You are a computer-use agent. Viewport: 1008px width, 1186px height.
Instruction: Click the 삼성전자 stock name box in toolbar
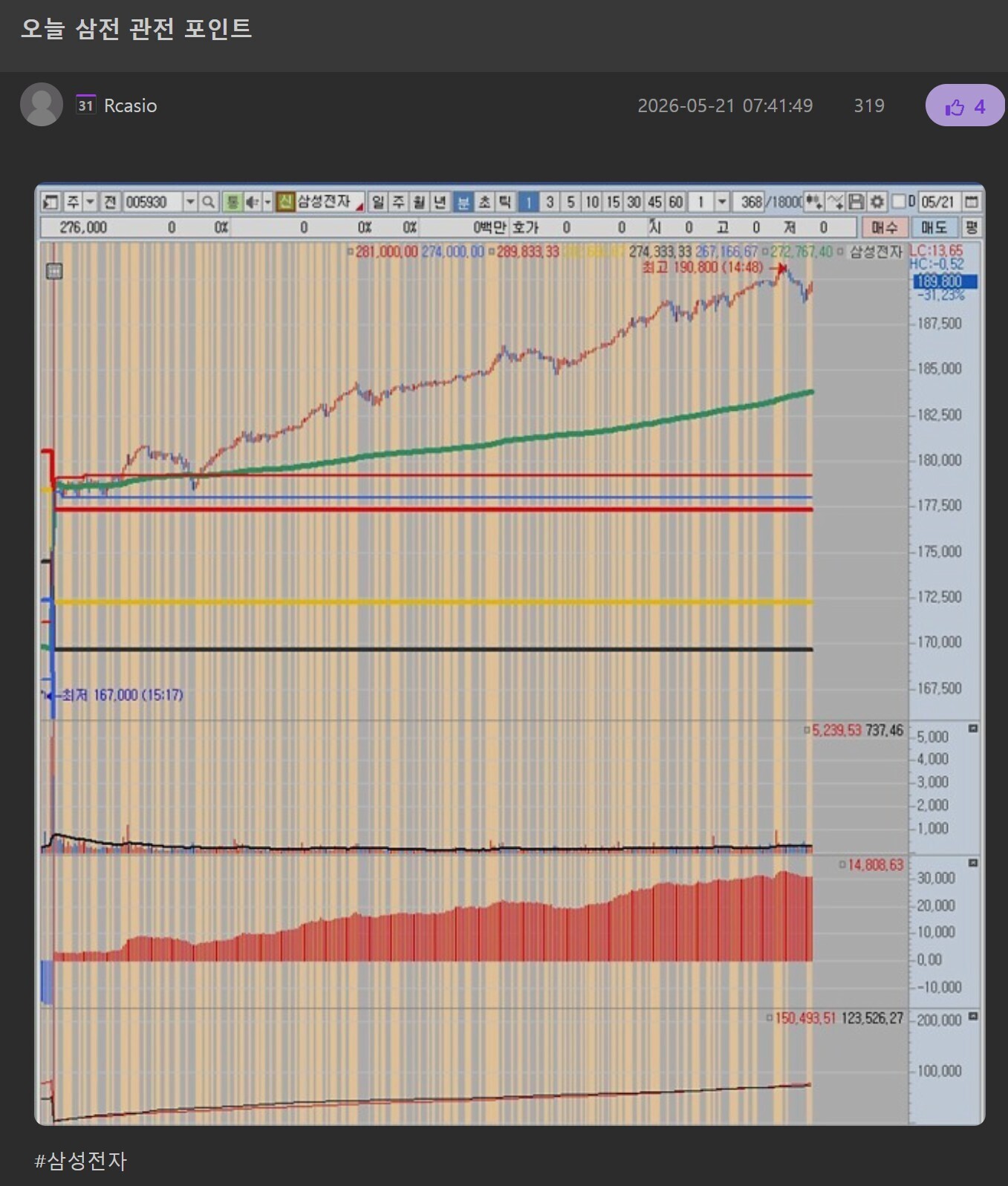329,202
